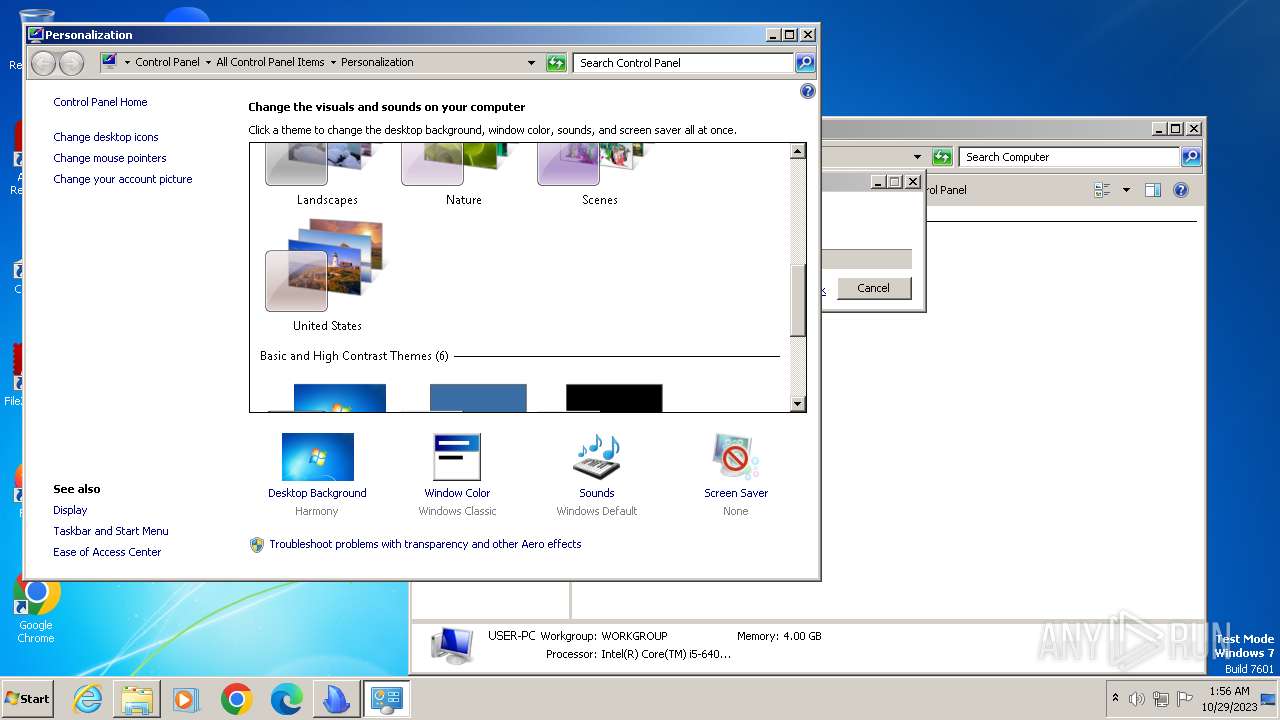Click the theme list scroll up arrow
1280x720 pixels.
pos(798,151)
